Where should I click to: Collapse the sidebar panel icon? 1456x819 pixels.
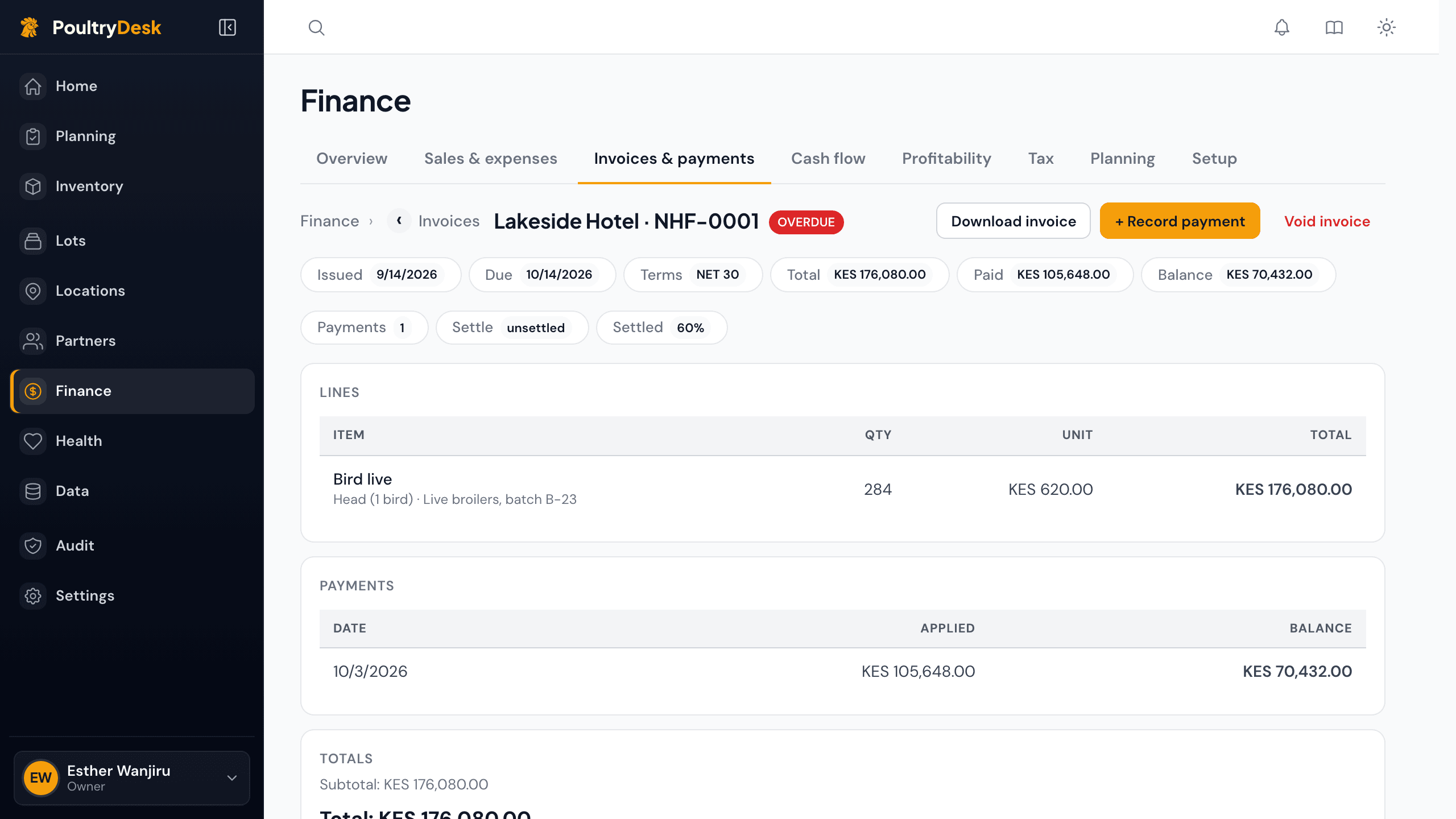coord(227,27)
